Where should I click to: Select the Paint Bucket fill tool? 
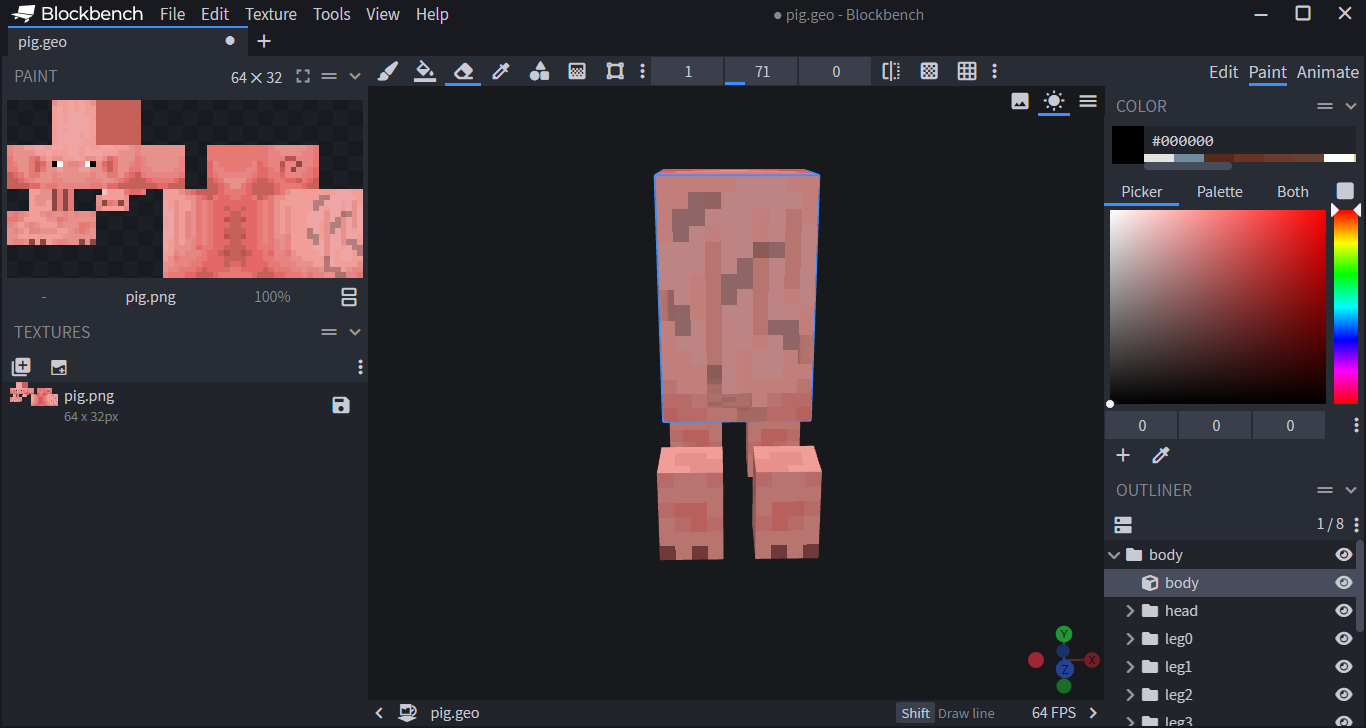[425, 71]
